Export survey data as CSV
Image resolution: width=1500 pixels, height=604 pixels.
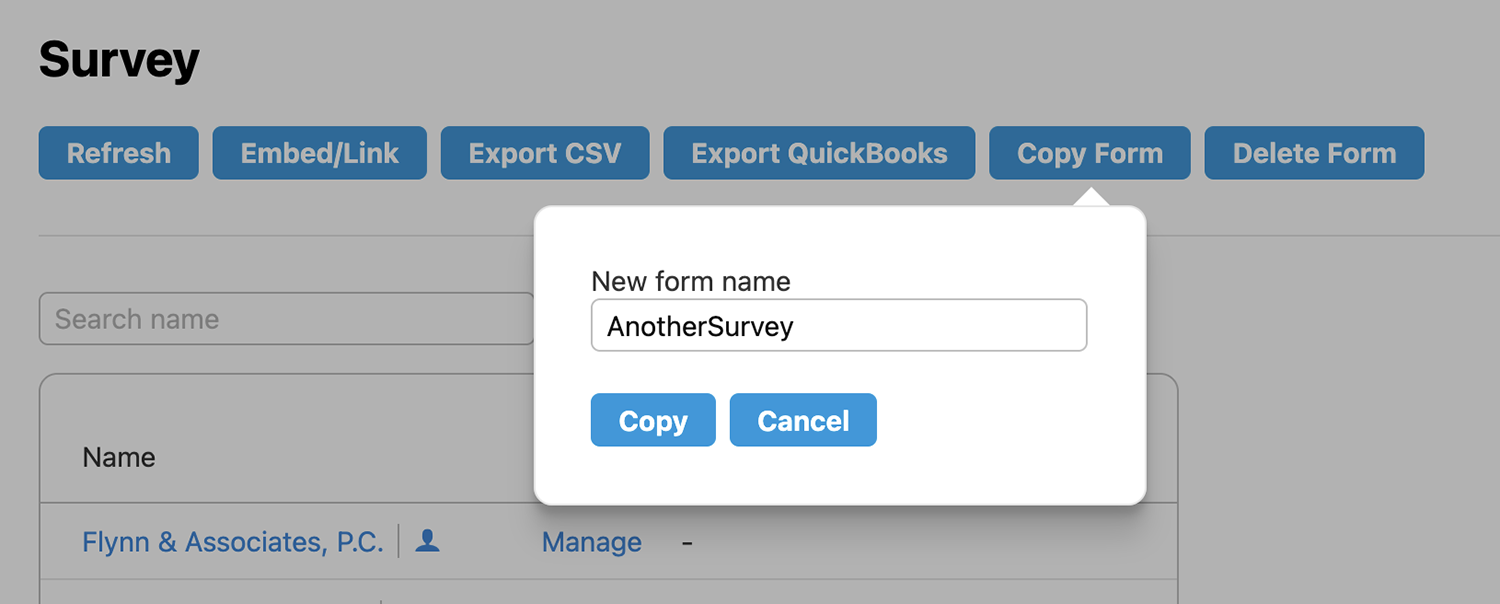click(x=545, y=153)
